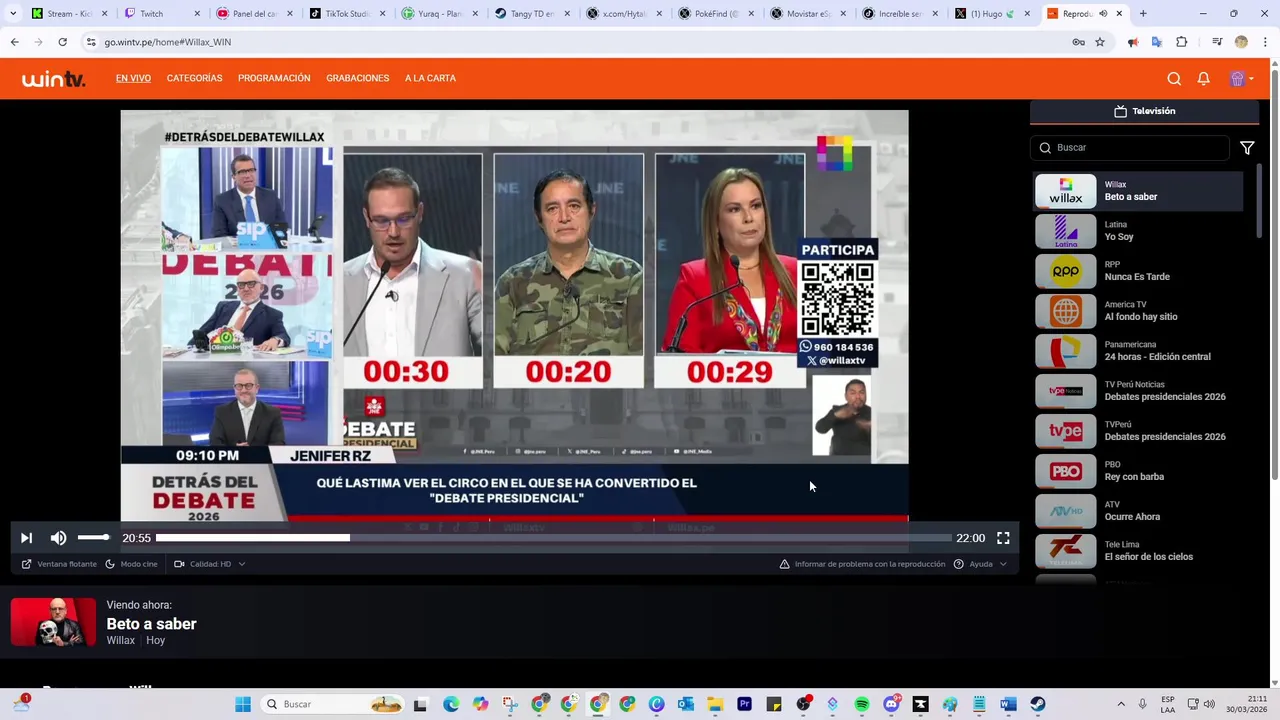Select the EN VIVO menu item
The width and height of the screenshot is (1280, 720).
click(x=133, y=78)
